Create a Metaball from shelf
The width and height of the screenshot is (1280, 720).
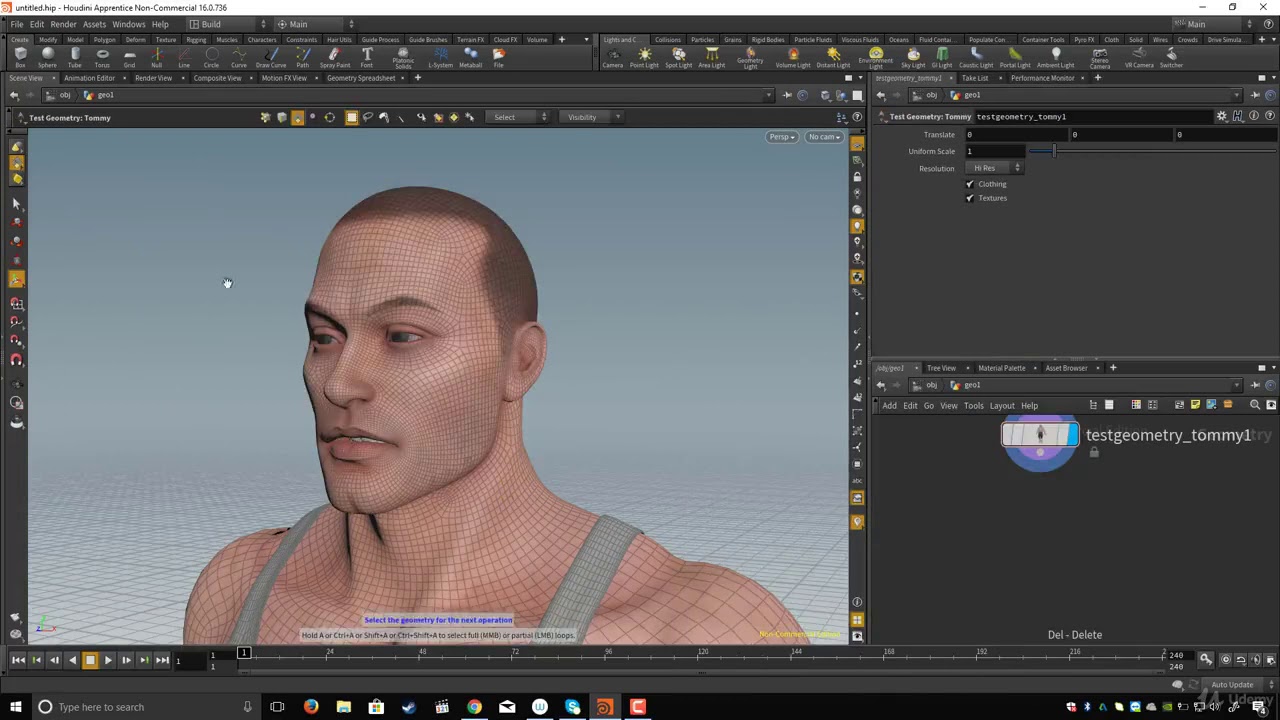(x=470, y=57)
